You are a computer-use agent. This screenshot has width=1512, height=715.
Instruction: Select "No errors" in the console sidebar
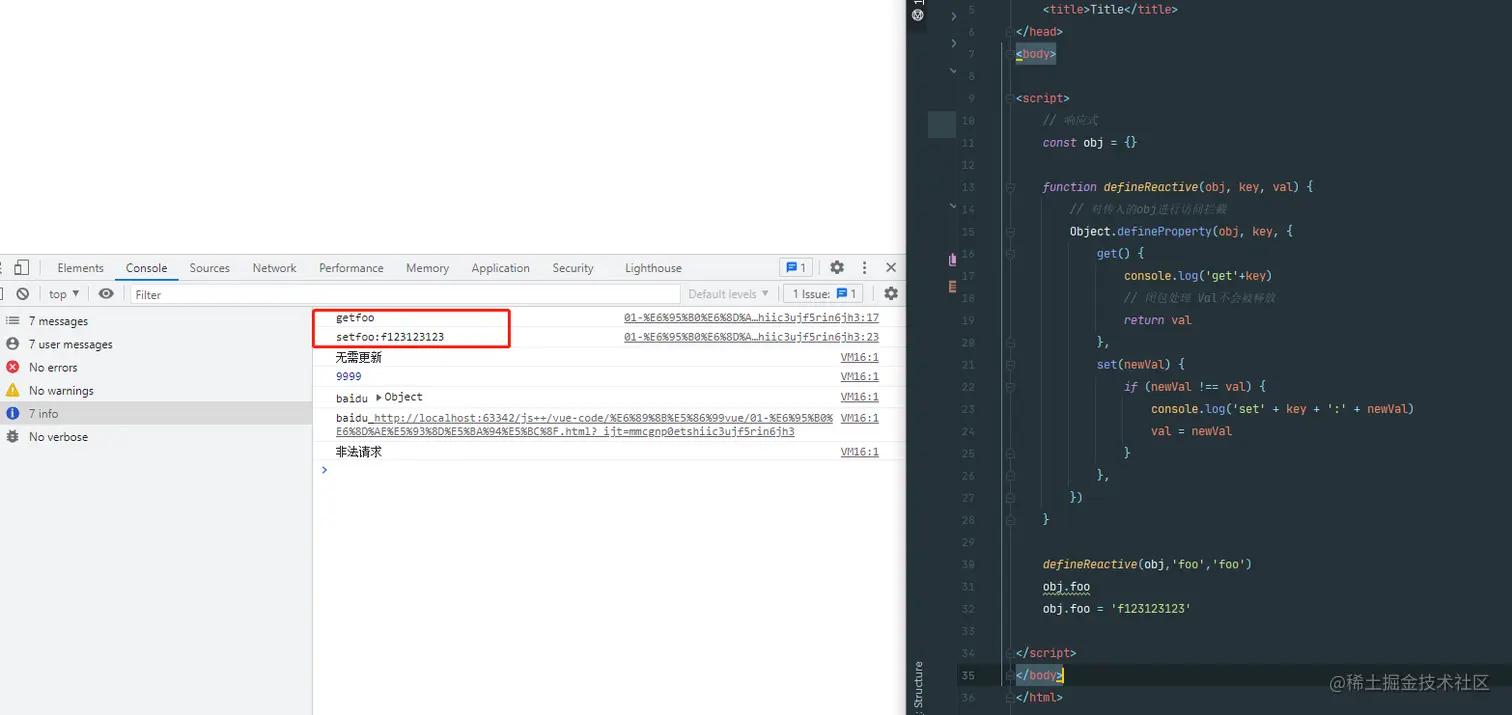click(156, 367)
